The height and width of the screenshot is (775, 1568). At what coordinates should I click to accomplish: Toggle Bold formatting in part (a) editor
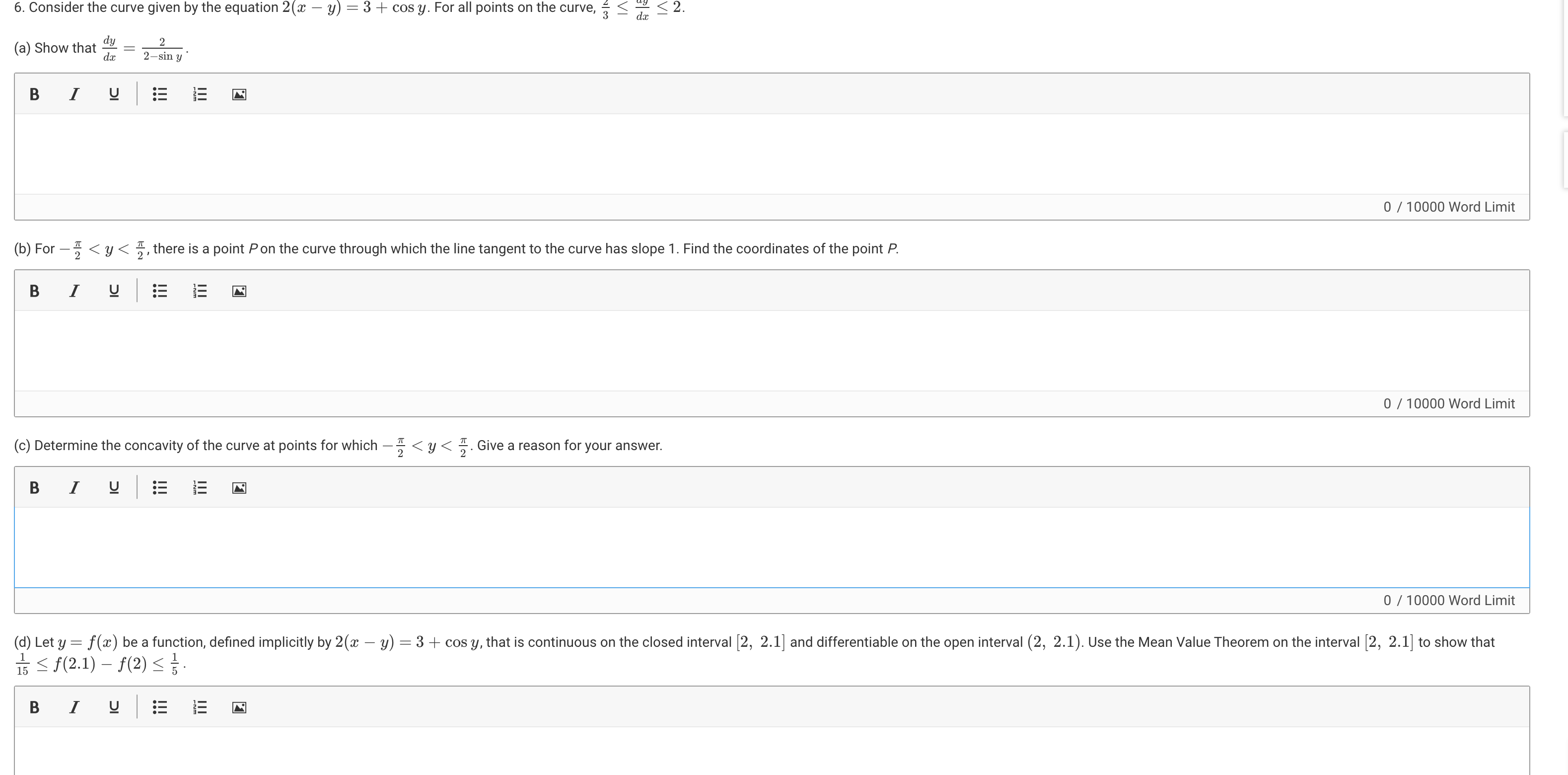point(34,94)
